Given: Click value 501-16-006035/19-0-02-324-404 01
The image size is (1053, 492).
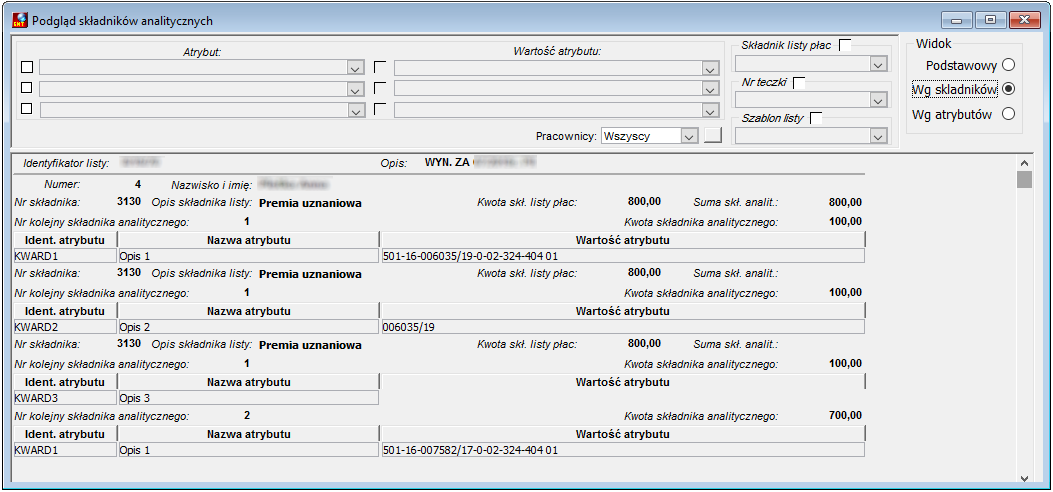Looking at the screenshot, I should [x=622, y=256].
